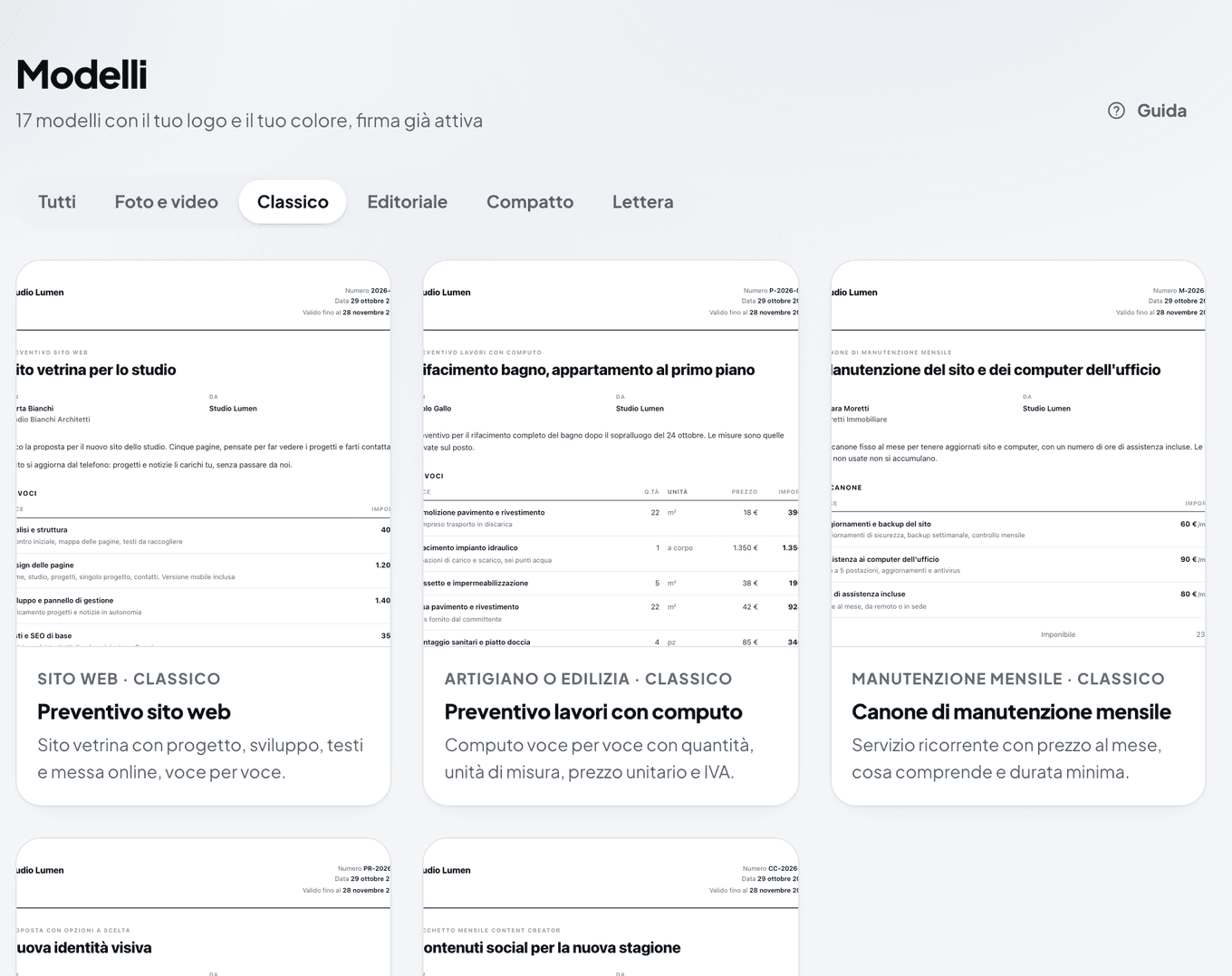Click the Modelli page heading
The height and width of the screenshot is (976, 1232).
coord(82,74)
